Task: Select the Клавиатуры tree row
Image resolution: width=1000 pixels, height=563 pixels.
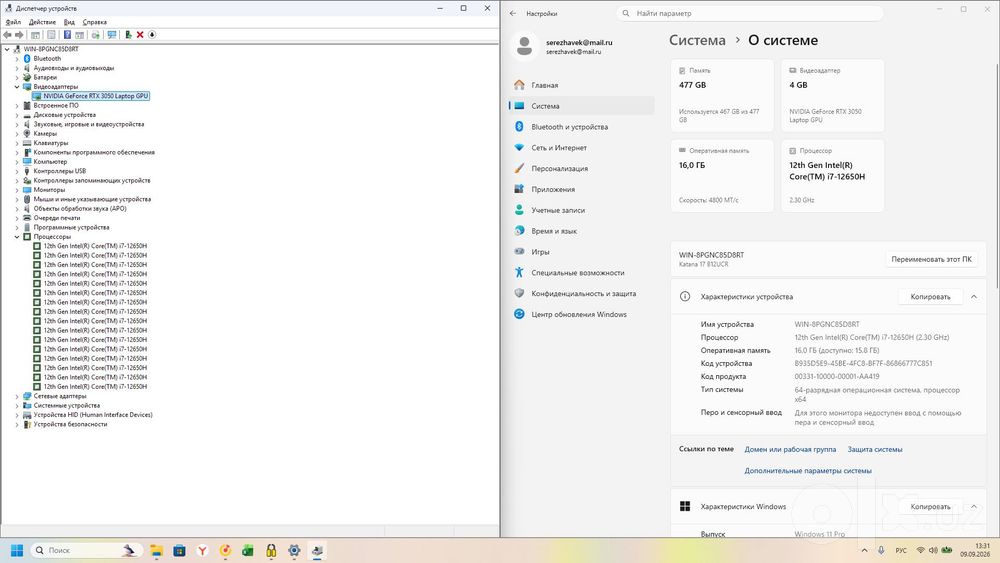Action: (x=50, y=143)
